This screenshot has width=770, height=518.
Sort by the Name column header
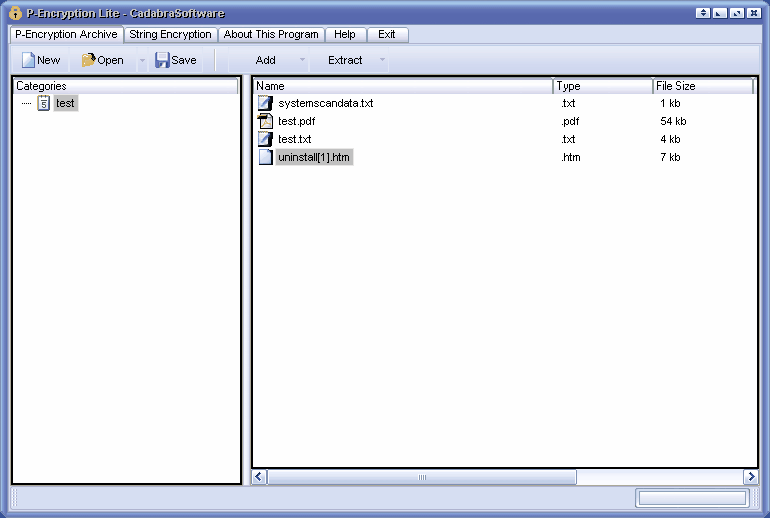[x=403, y=86]
